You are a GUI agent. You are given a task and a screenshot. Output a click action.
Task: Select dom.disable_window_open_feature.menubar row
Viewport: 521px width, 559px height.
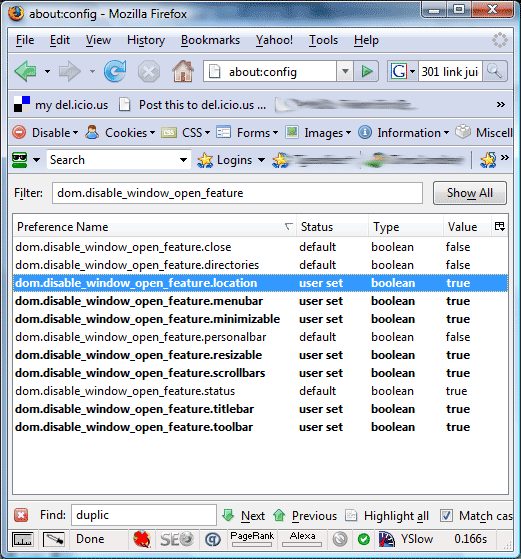coord(260,301)
